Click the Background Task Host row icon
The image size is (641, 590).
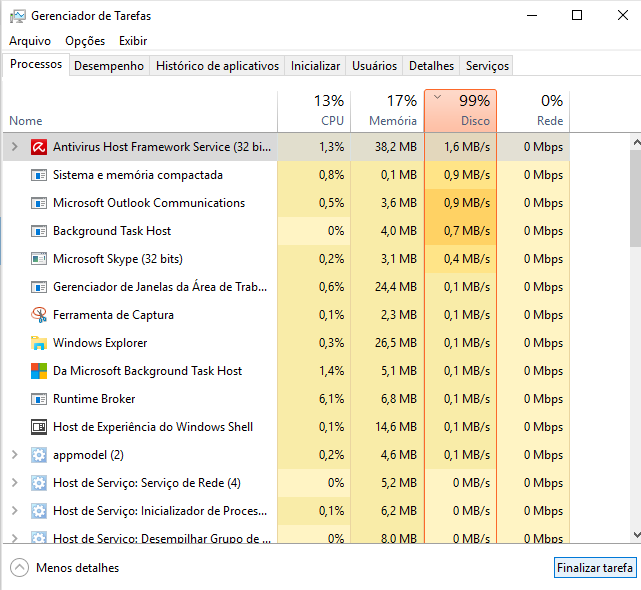[x=39, y=231]
